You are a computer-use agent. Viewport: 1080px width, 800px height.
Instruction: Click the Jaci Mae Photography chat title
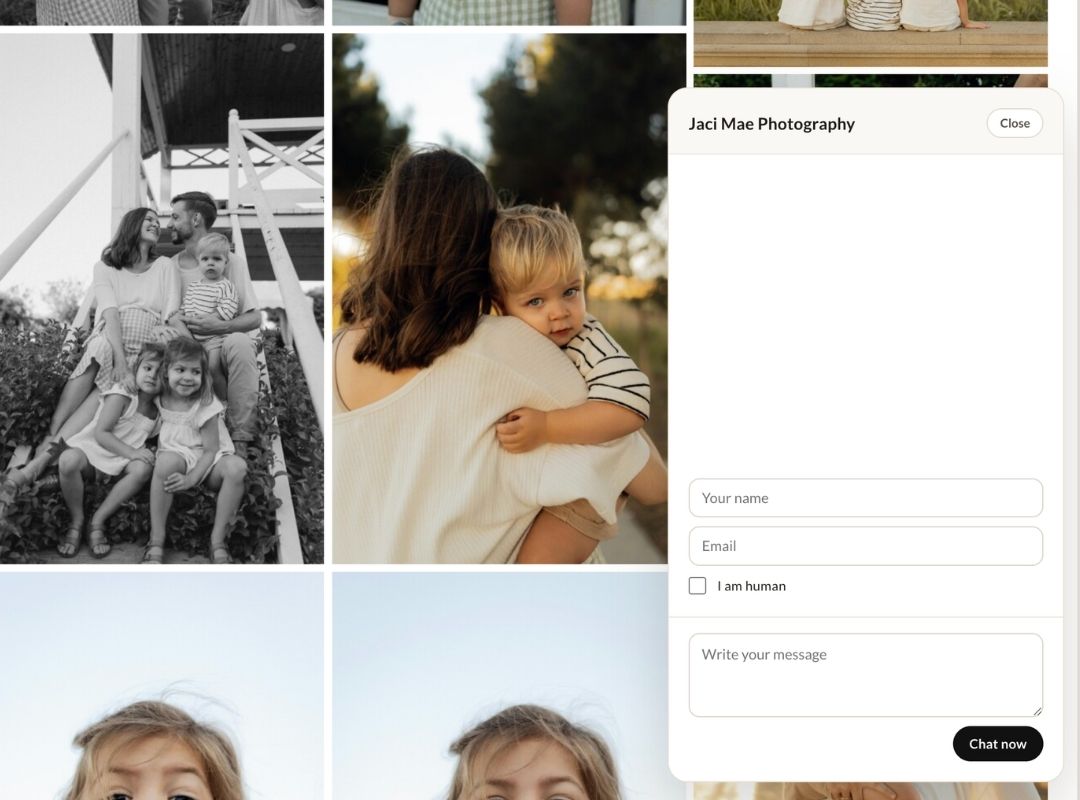(771, 124)
